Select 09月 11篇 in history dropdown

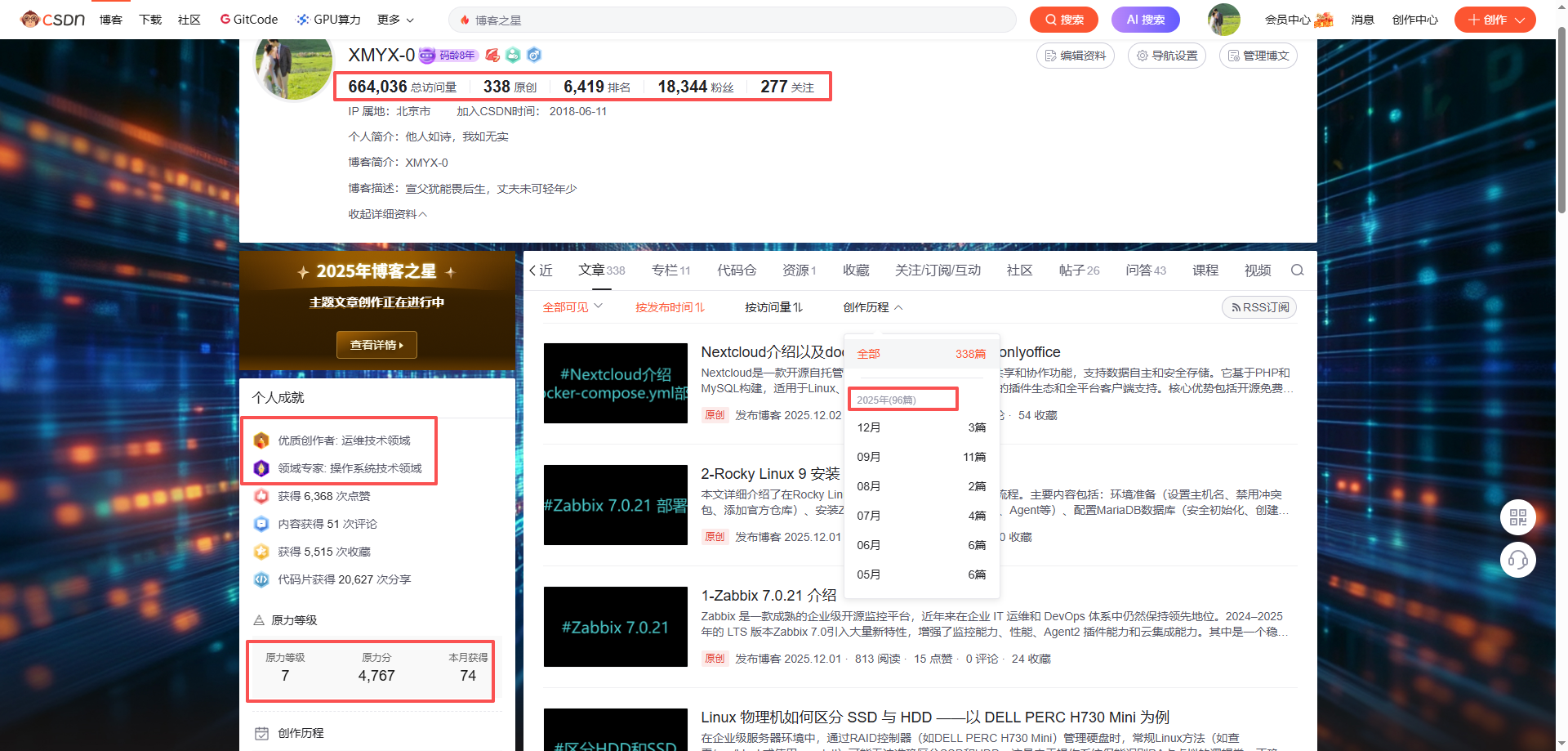(x=921, y=457)
